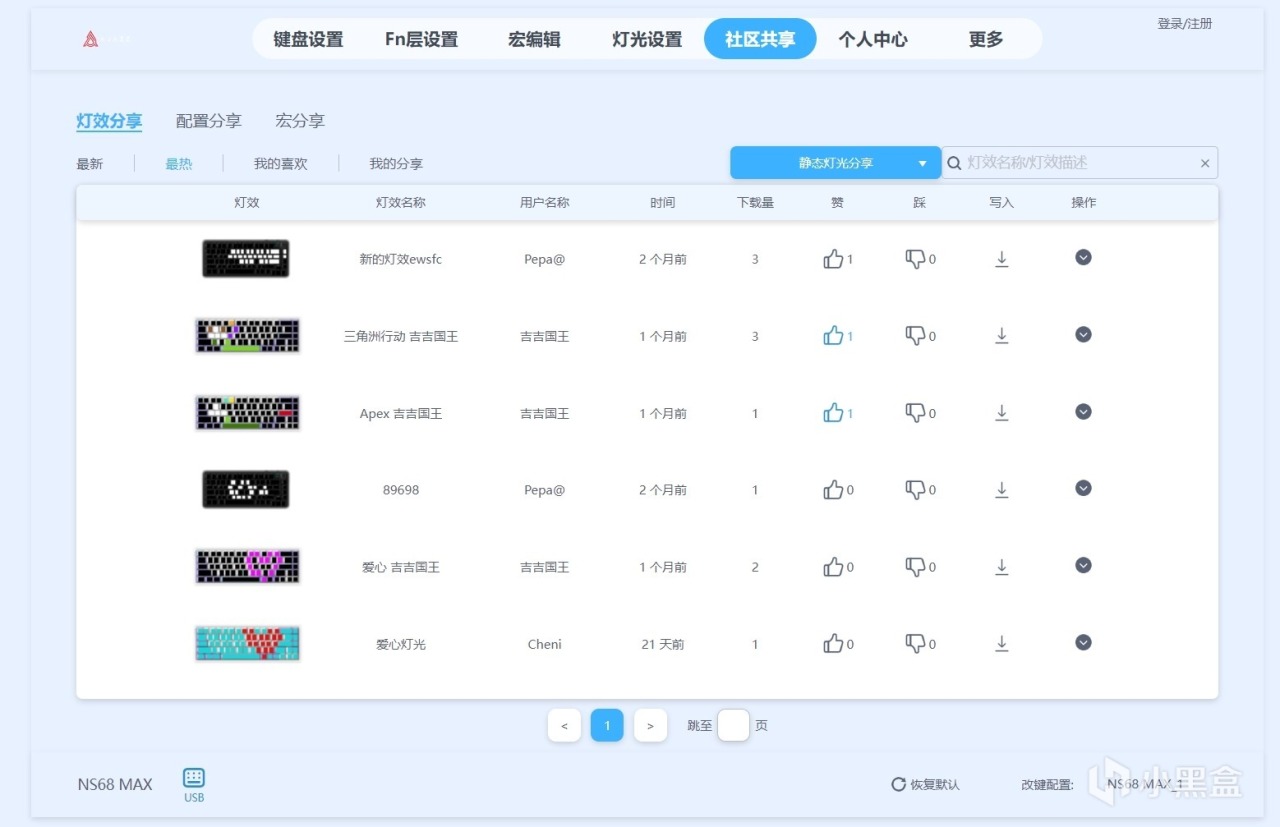1280x827 pixels.
Task: Click the 登录/注册 link
Action: click(x=1185, y=23)
